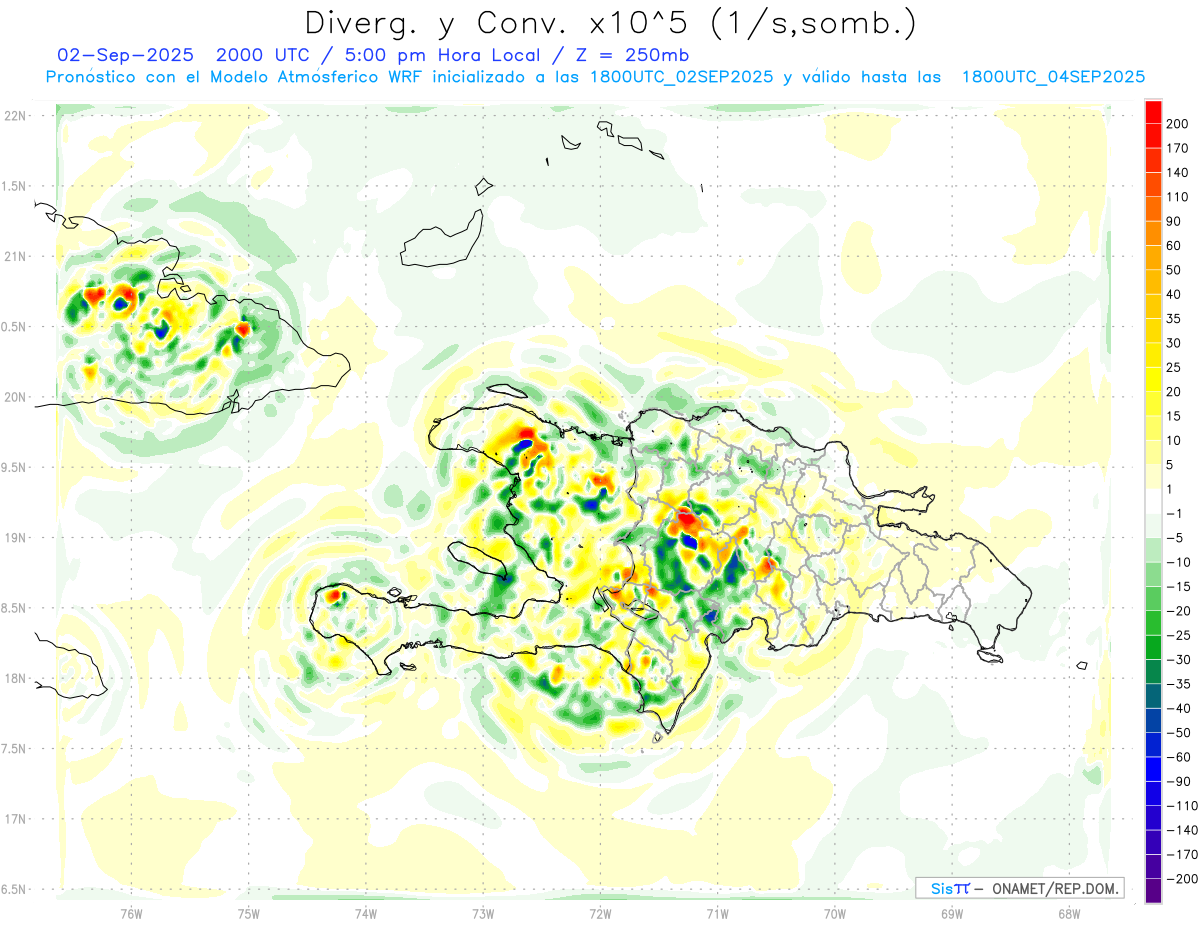Click the '73W' longitude label
The width and height of the screenshot is (1200, 927).
pos(483,913)
